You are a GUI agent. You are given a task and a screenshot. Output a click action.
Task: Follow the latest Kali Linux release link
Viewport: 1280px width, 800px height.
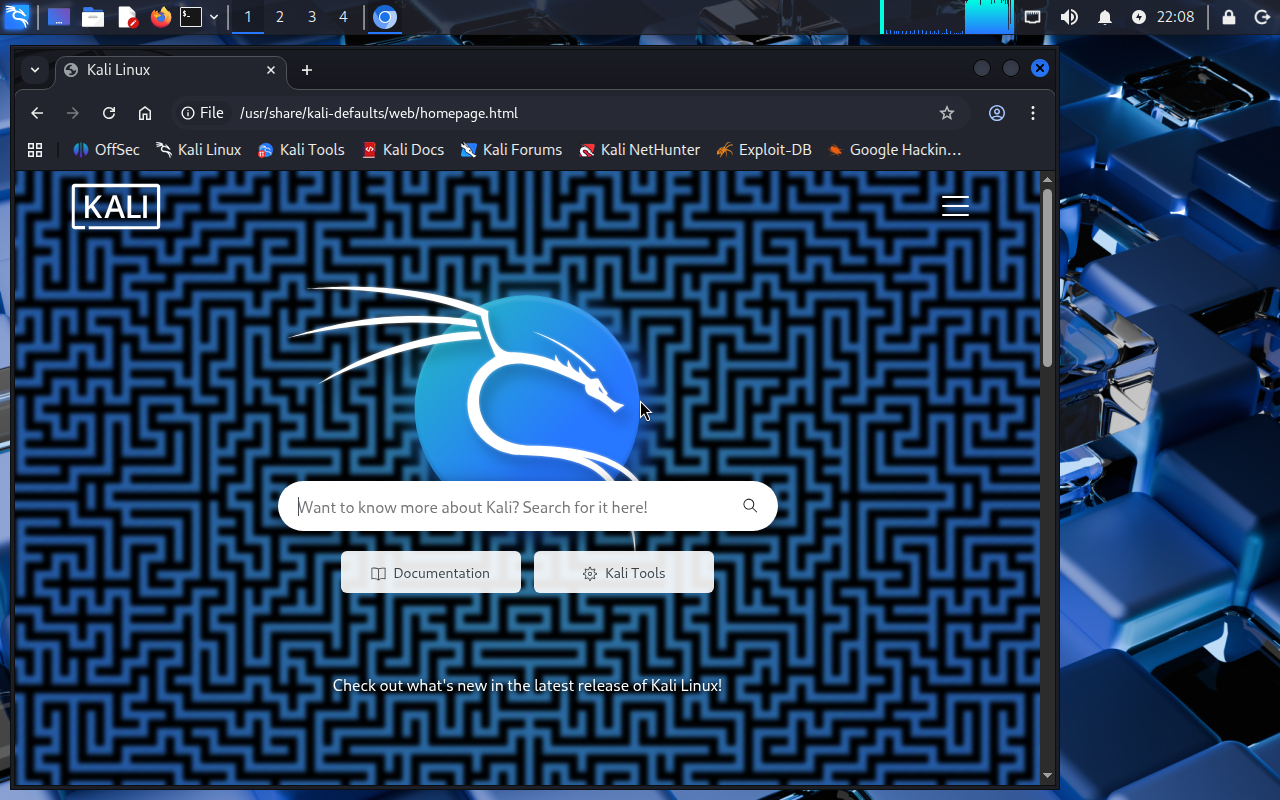527,686
